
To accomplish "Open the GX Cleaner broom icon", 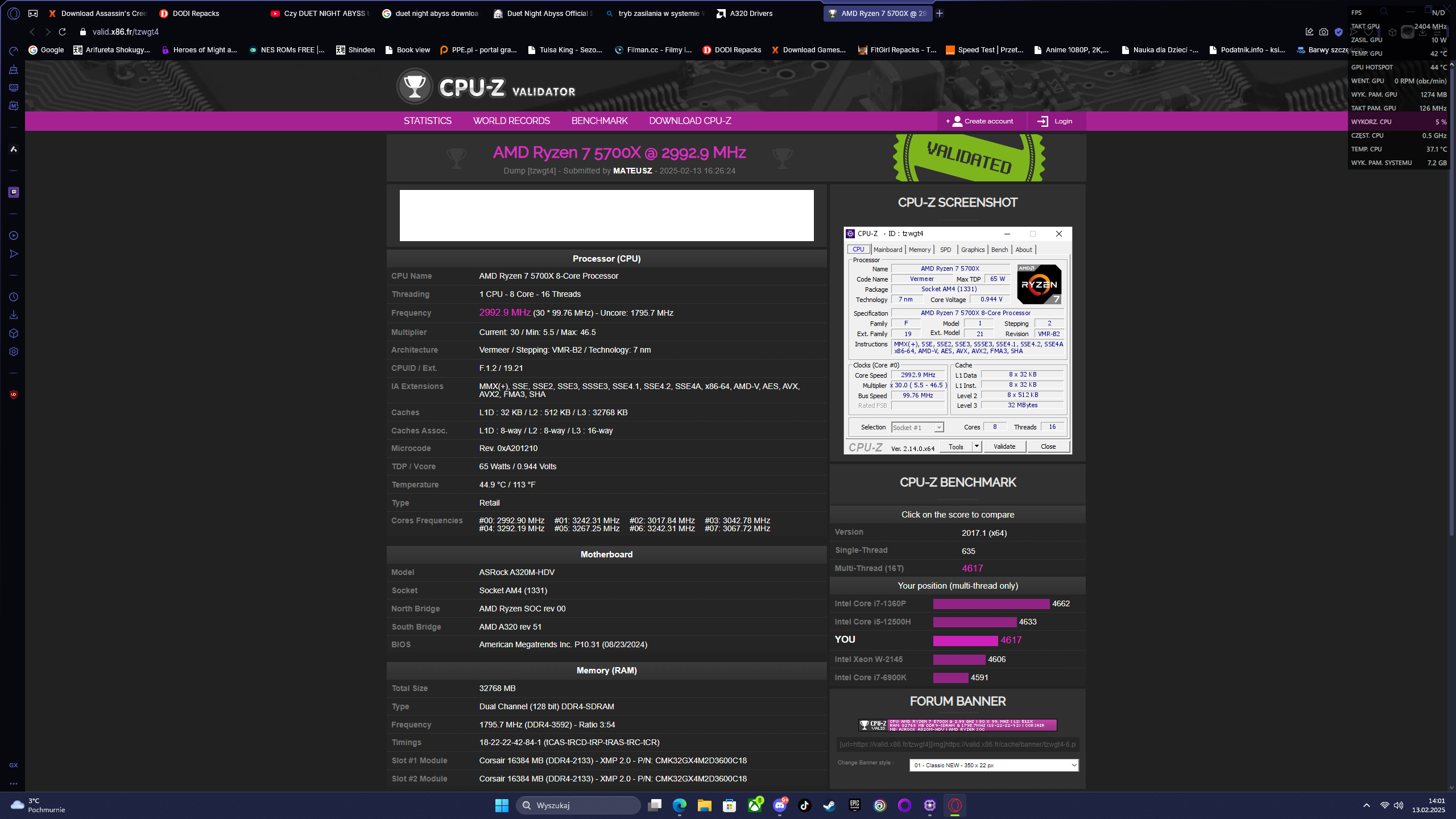I will pyautogui.click(x=14, y=69).
